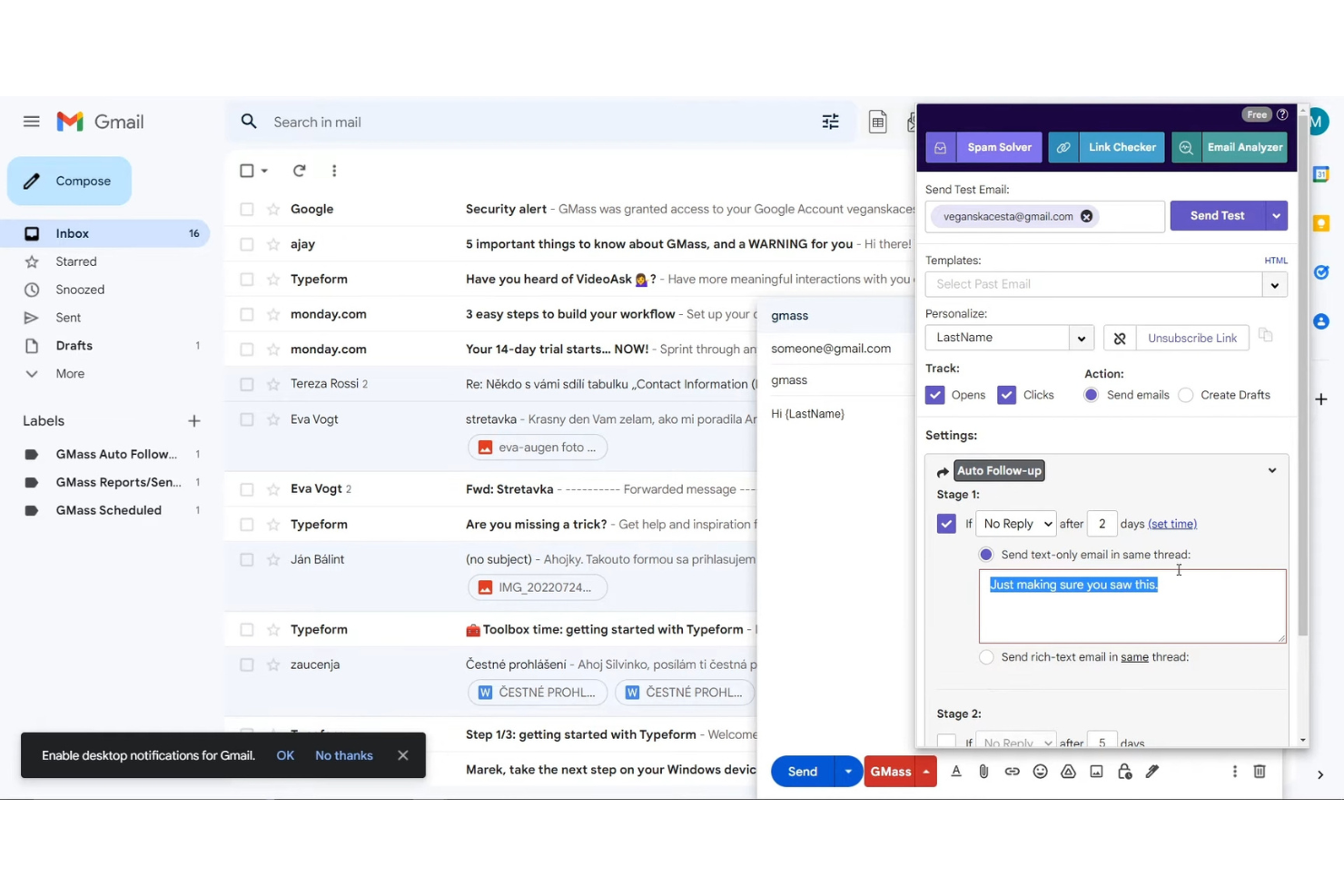
Task: Collapse the Auto Follow-up section chevron
Action: [1272, 470]
